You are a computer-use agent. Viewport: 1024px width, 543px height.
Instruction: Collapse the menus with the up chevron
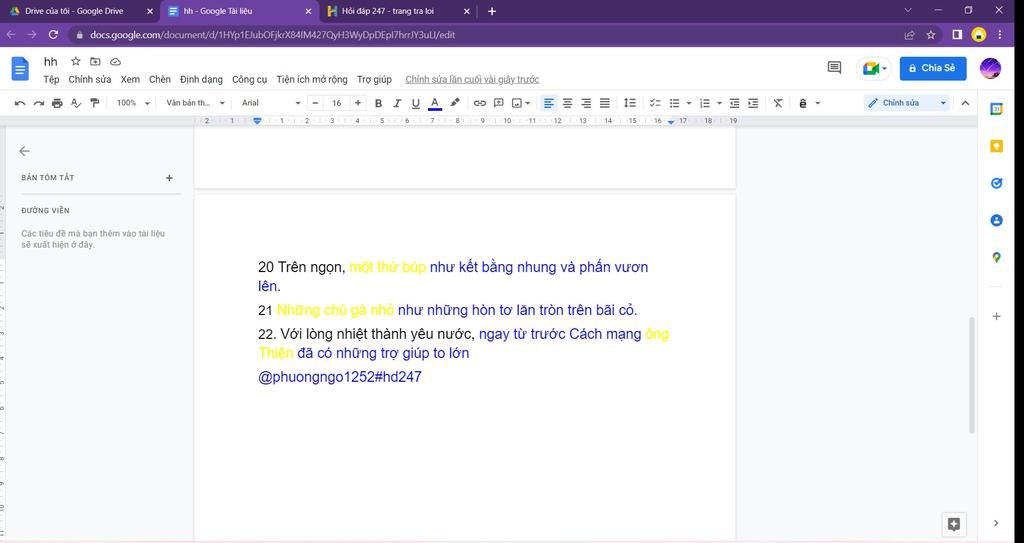pyautogui.click(x=965, y=103)
